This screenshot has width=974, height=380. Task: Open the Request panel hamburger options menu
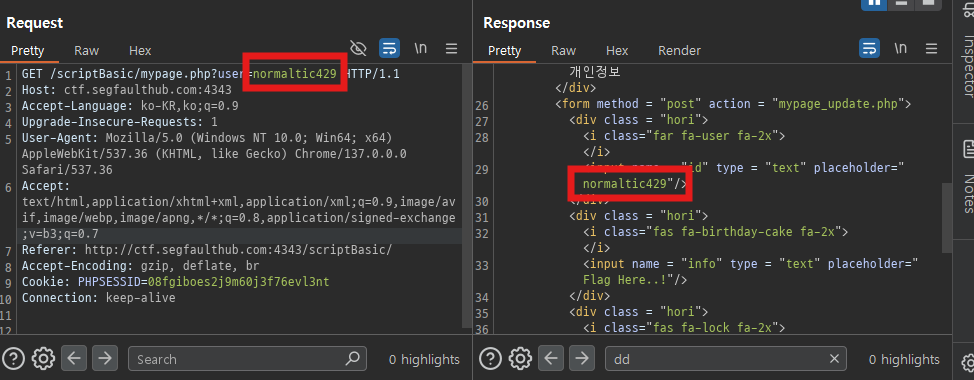[x=452, y=48]
